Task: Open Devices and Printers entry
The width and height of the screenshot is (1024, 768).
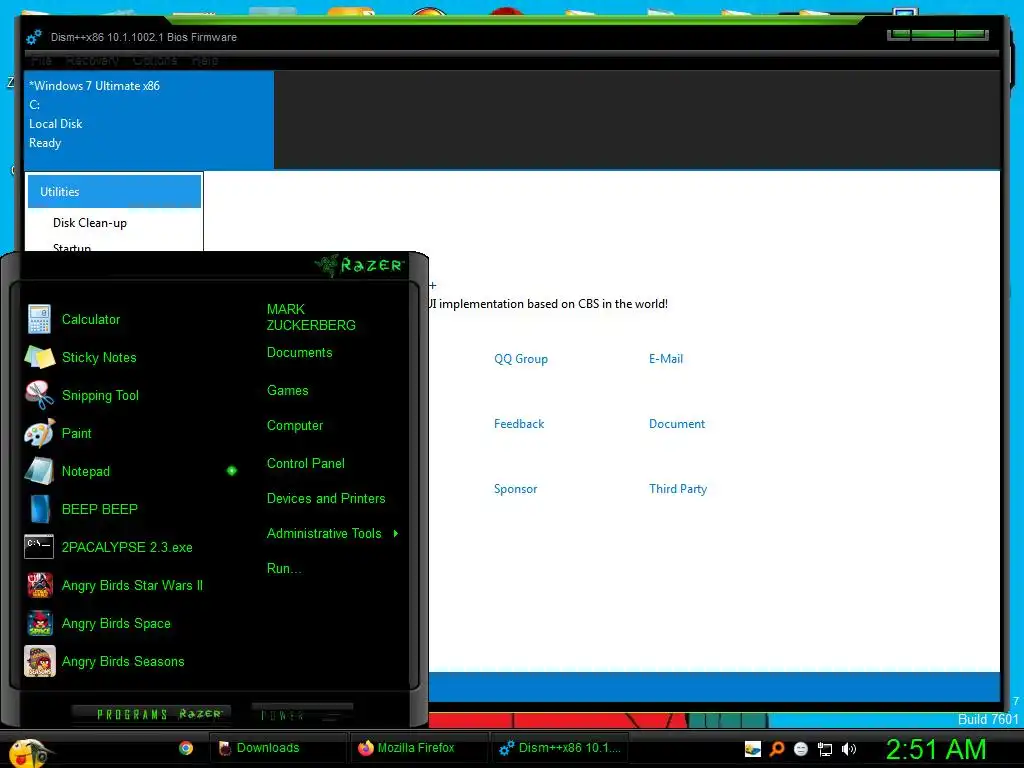Action: pos(326,499)
